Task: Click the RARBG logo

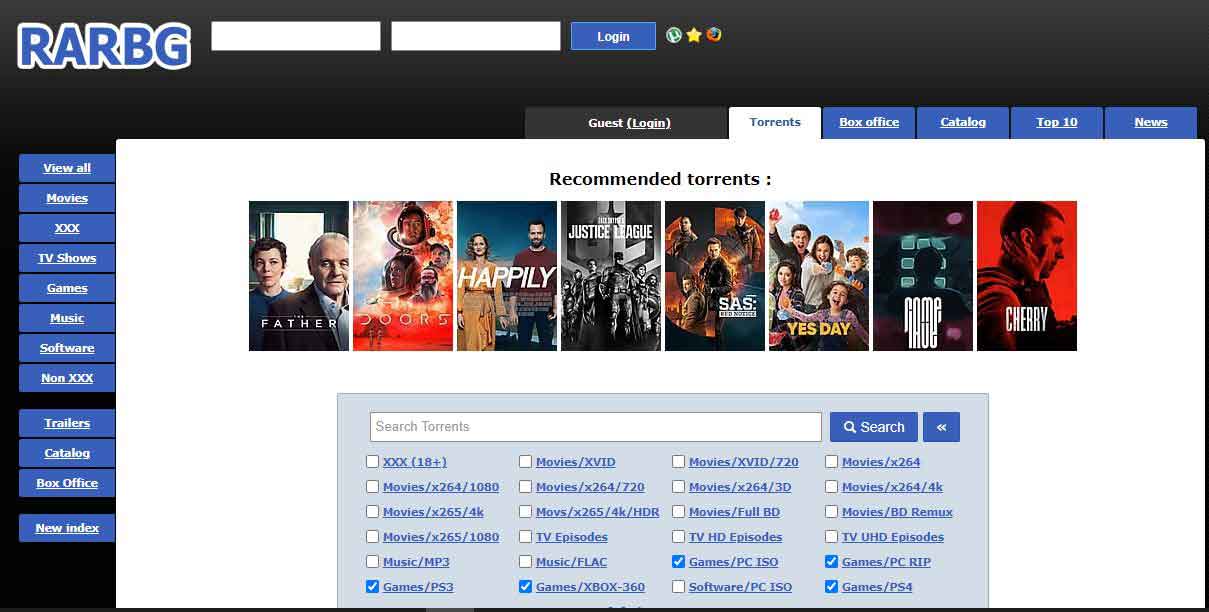Action: pos(104,46)
